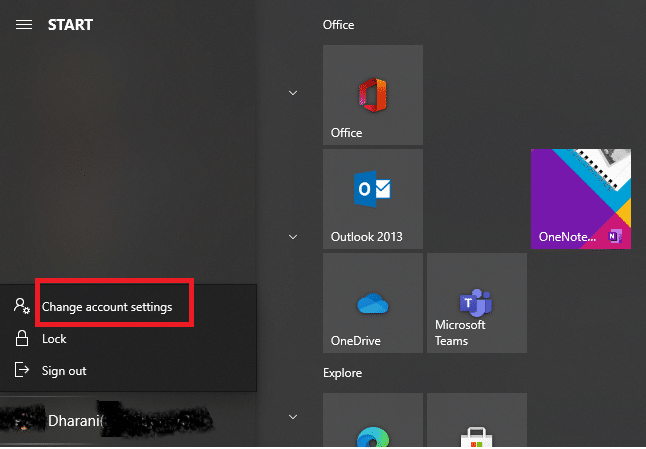
Task: Open the Microsoft Store tile
Action: click(x=477, y=420)
